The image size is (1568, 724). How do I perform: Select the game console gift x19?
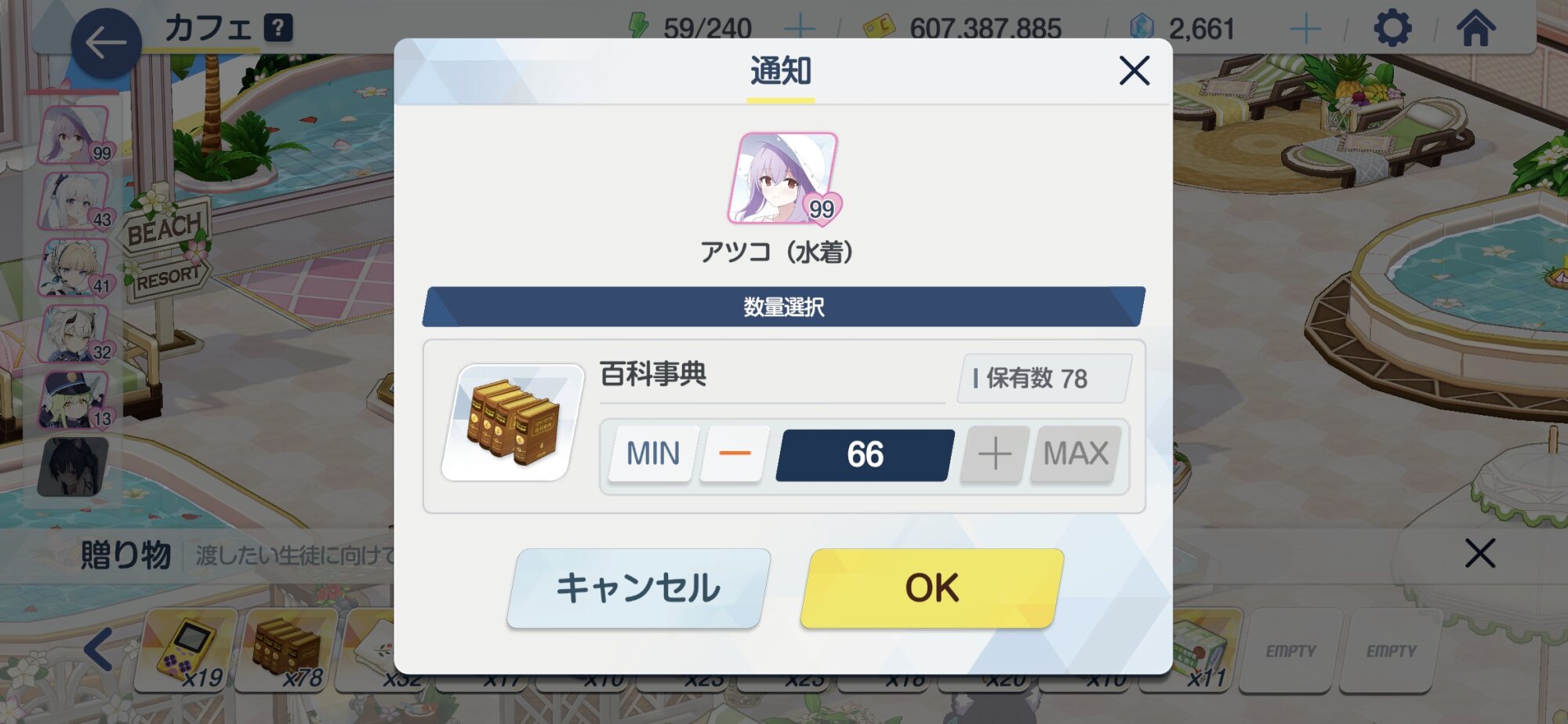click(x=186, y=649)
